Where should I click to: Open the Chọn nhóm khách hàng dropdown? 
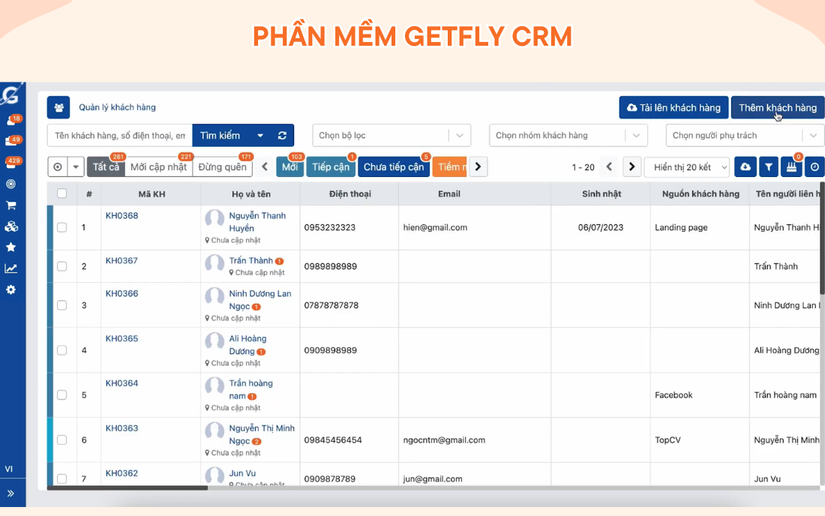(x=568, y=136)
